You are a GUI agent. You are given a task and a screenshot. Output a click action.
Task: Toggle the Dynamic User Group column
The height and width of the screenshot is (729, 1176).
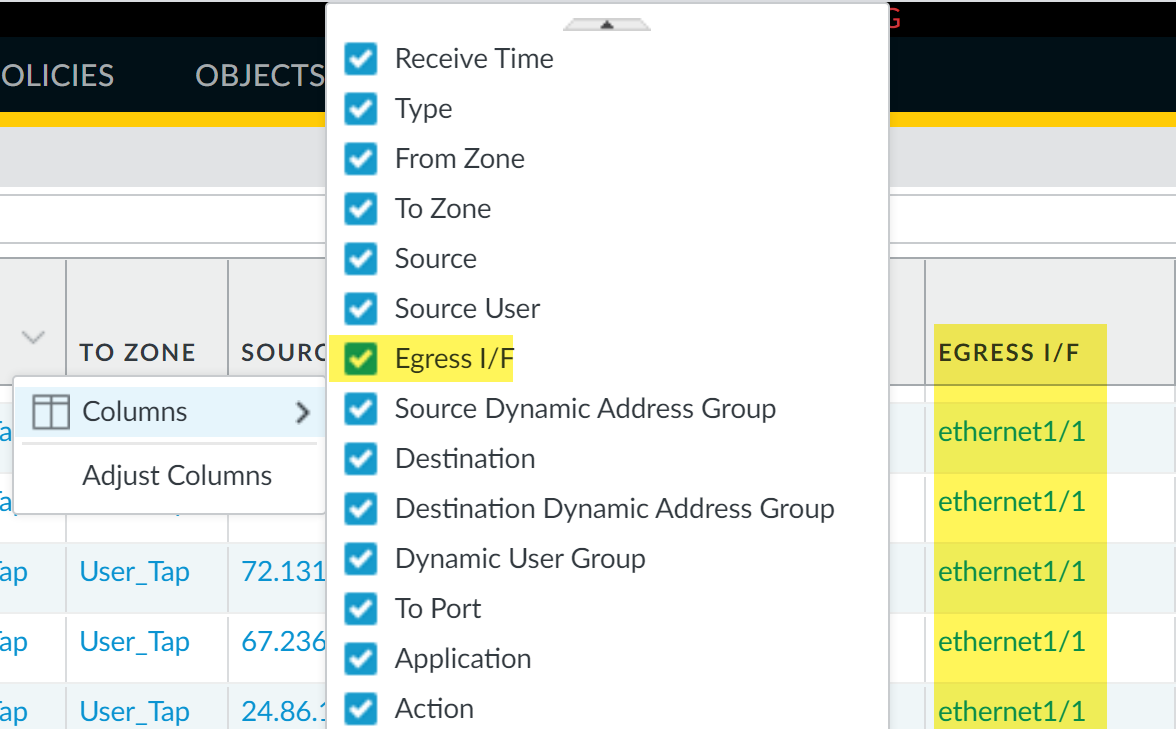pyautogui.click(x=360, y=558)
